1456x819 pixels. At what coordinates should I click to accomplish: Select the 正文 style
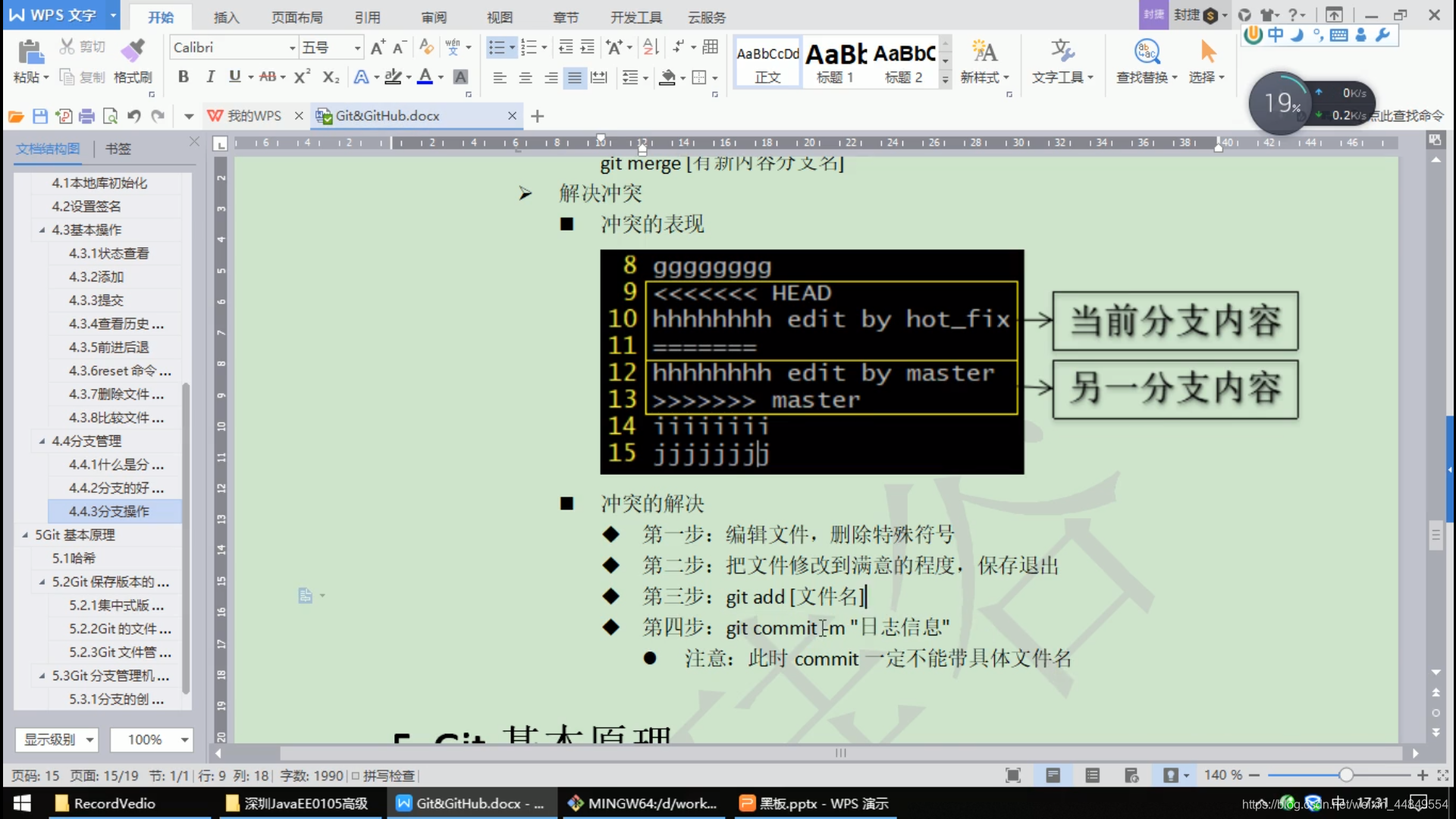click(x=768, y=63)
